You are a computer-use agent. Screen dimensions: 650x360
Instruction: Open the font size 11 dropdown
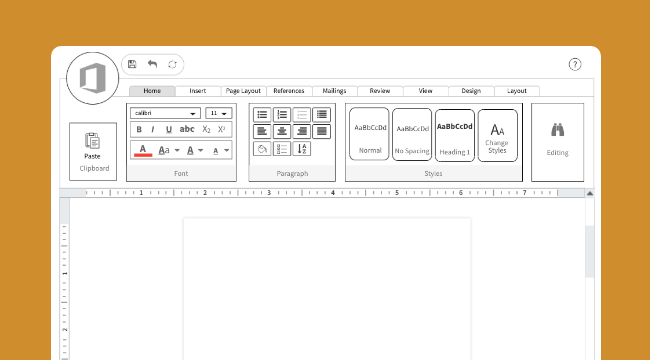click(219, 113)
